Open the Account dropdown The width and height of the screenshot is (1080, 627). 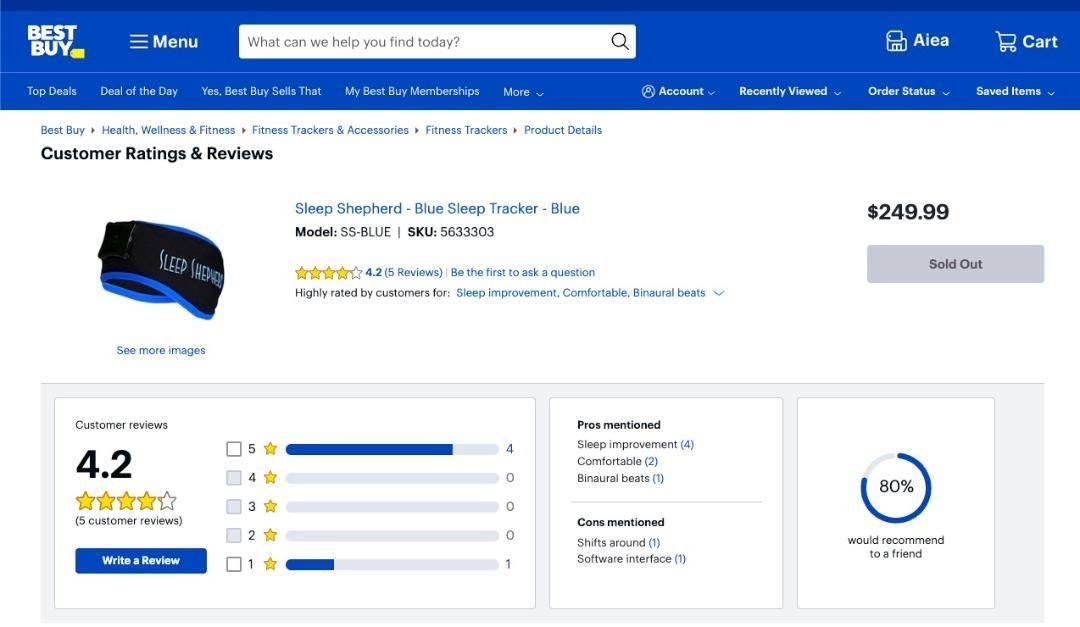tap(678, 92)
